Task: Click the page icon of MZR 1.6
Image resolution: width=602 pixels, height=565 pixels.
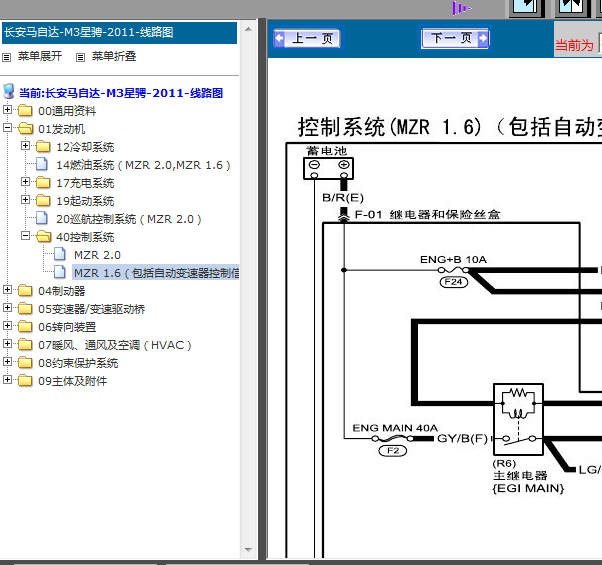Action: 60,272
